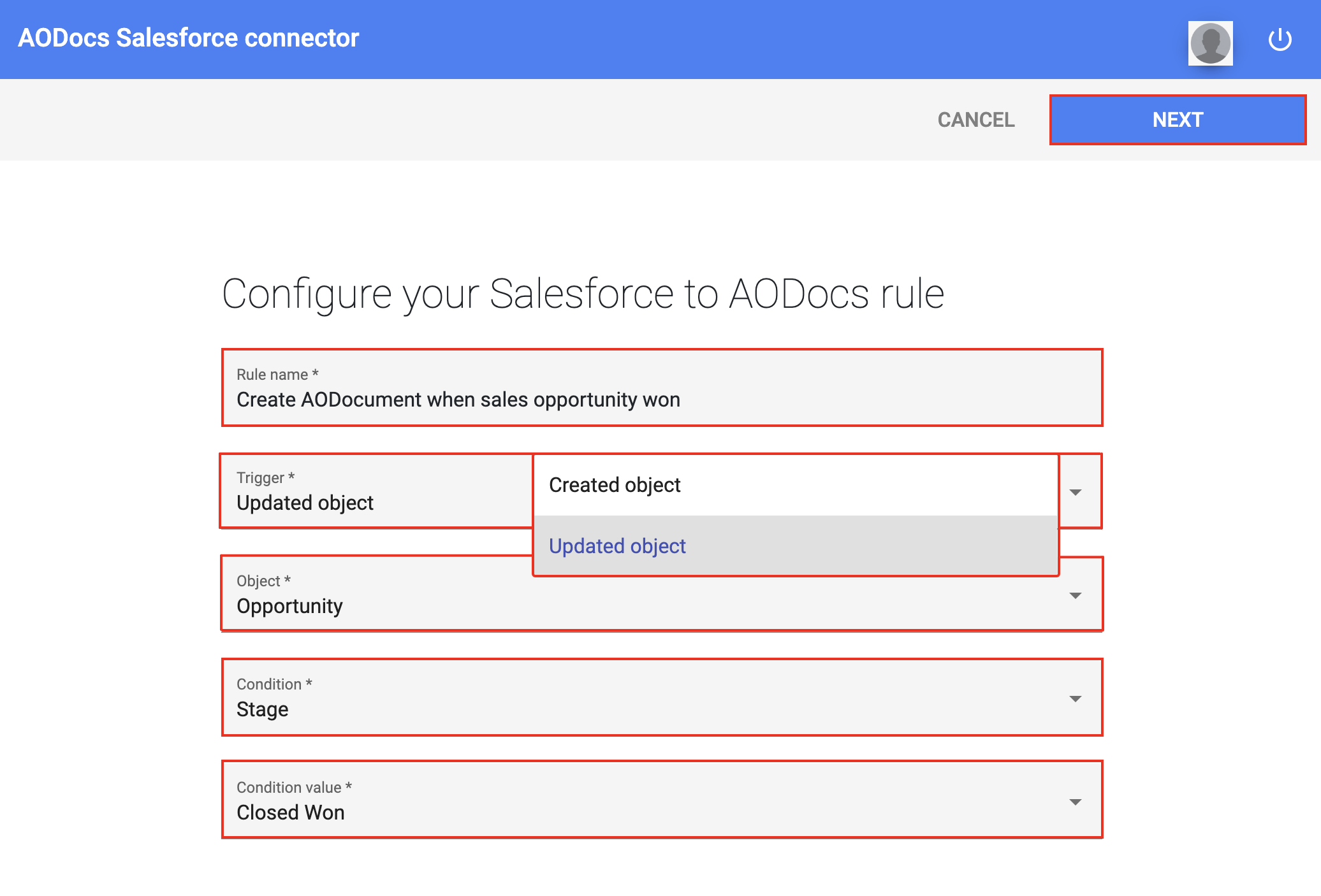Click the Configure your Salesforce rule heading
Image resolution: width=1321 pixels, height=896 pixels.
583,294
